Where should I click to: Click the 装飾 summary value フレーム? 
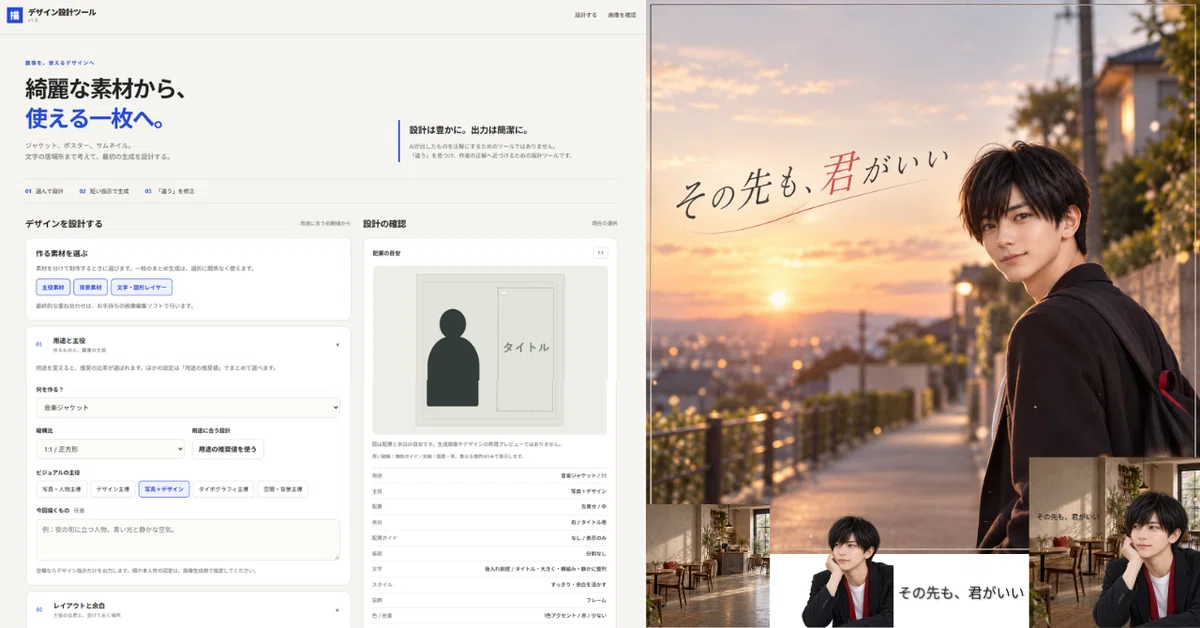[598, 600]
